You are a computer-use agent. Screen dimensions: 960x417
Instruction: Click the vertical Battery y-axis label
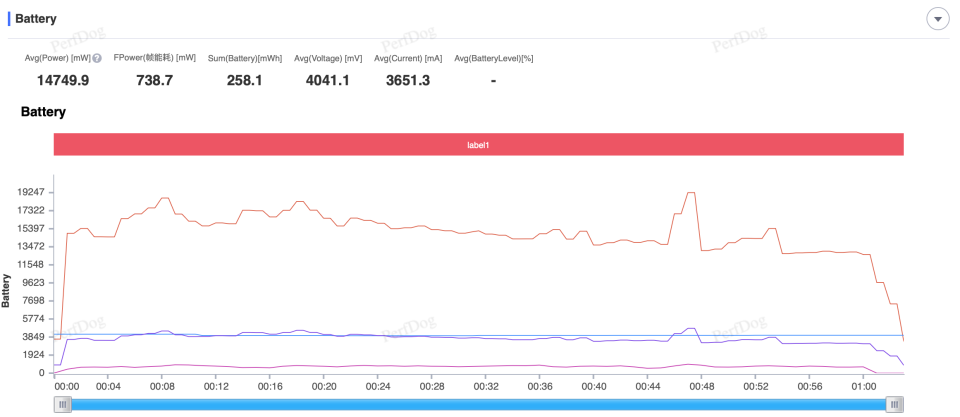(6, 291)
